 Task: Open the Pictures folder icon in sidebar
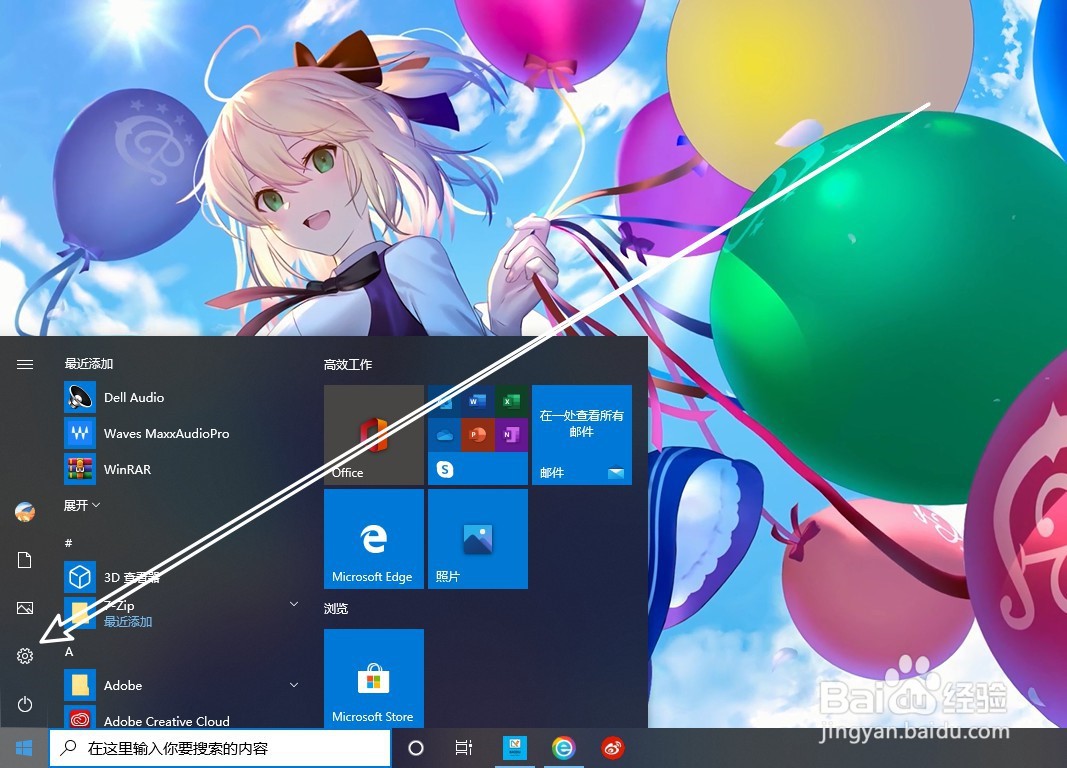[24, 608]
